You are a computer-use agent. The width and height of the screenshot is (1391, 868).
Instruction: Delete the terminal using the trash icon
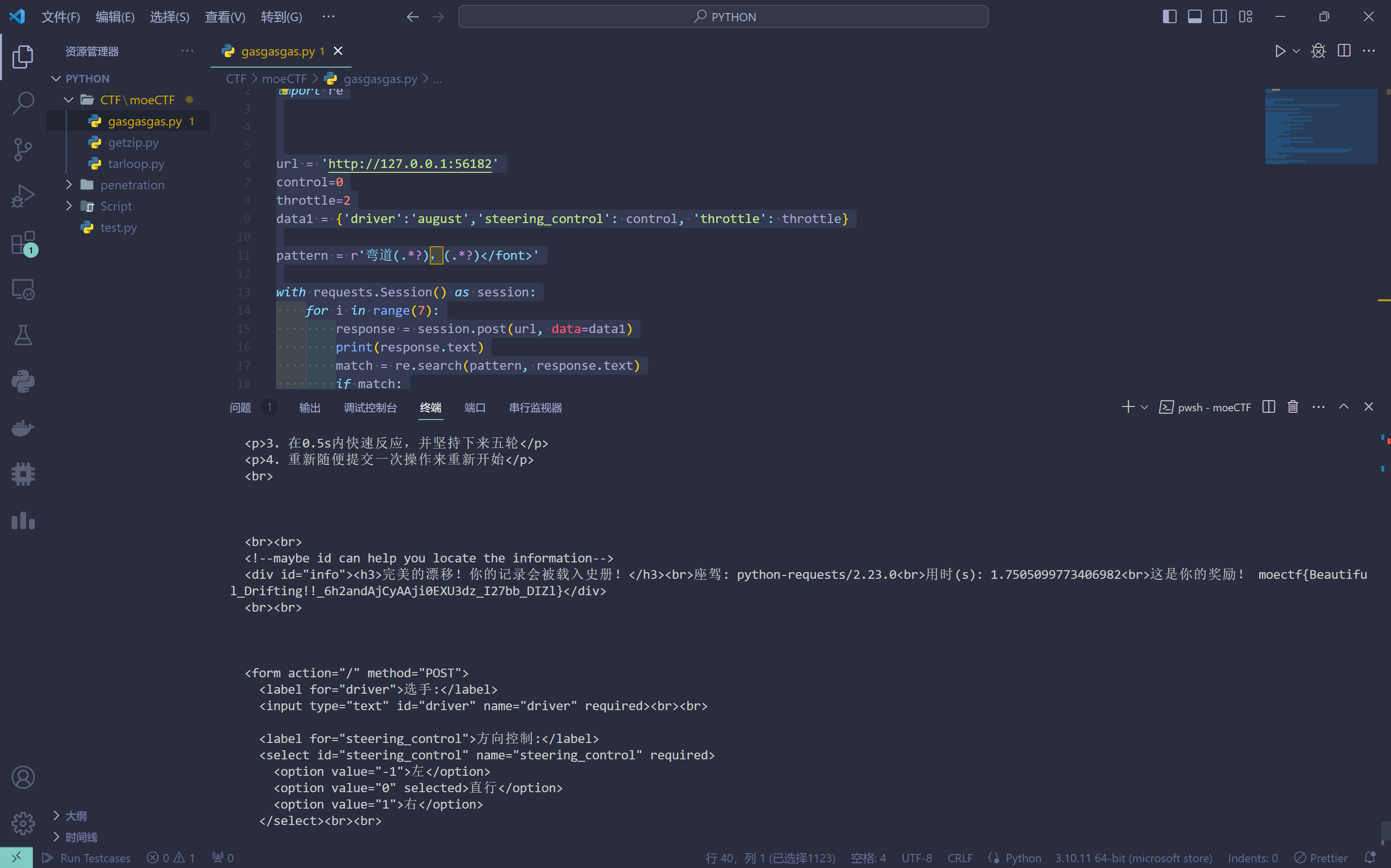[x=1293, y=407]
